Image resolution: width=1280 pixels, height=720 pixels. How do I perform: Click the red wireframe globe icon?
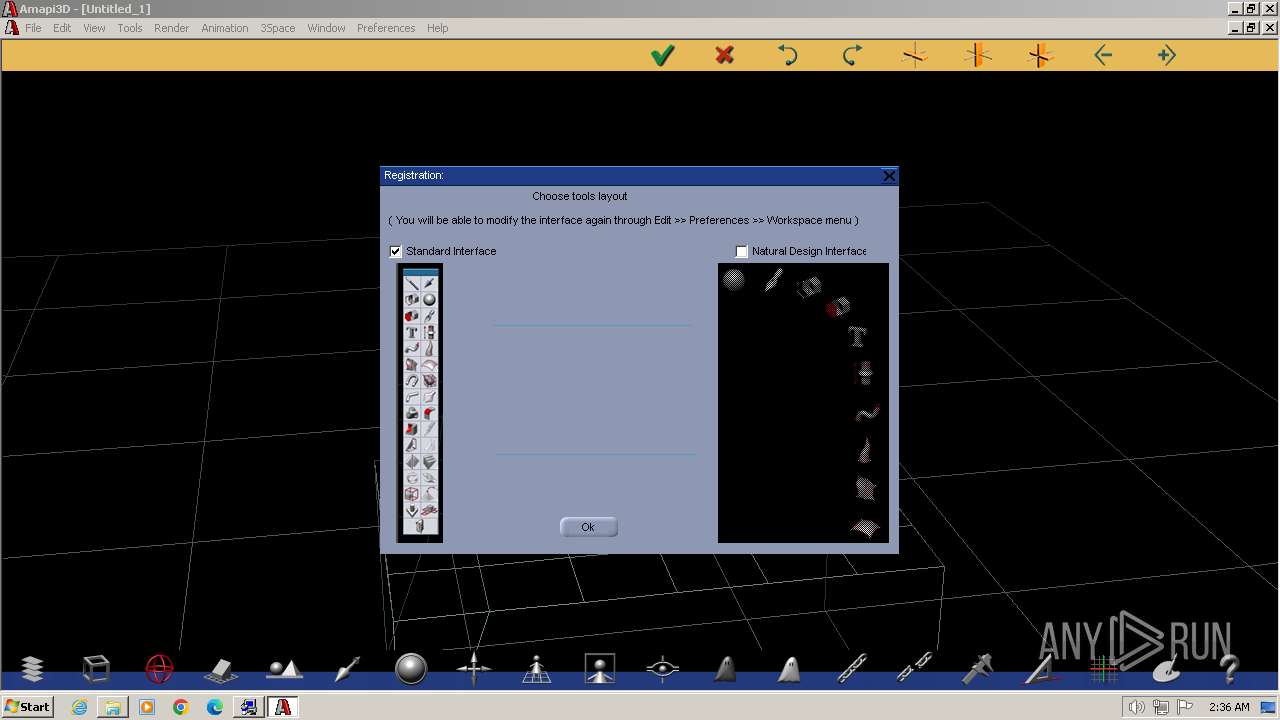tap(159, 668)
